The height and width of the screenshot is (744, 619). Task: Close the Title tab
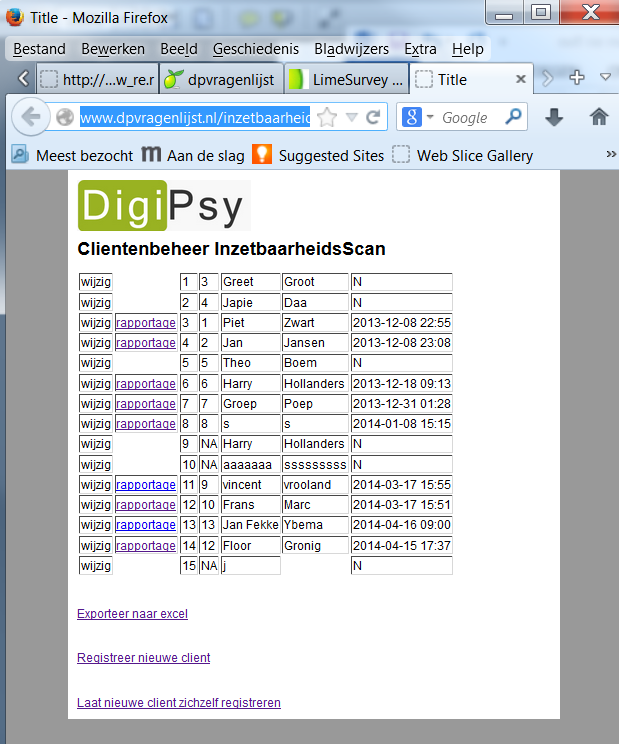(x=520, y=79)
